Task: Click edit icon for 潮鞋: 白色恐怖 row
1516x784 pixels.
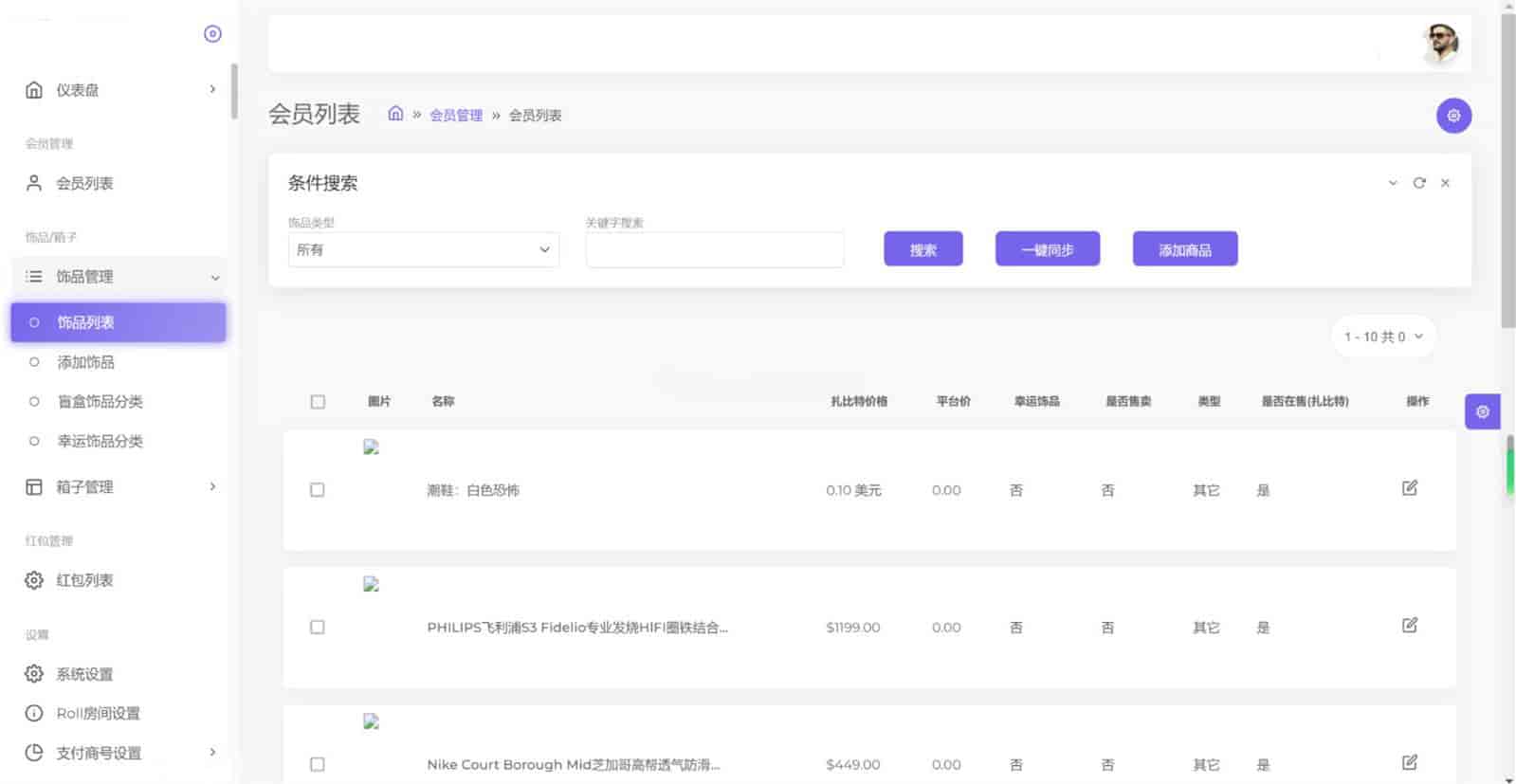Action: tap(1409, 488)
